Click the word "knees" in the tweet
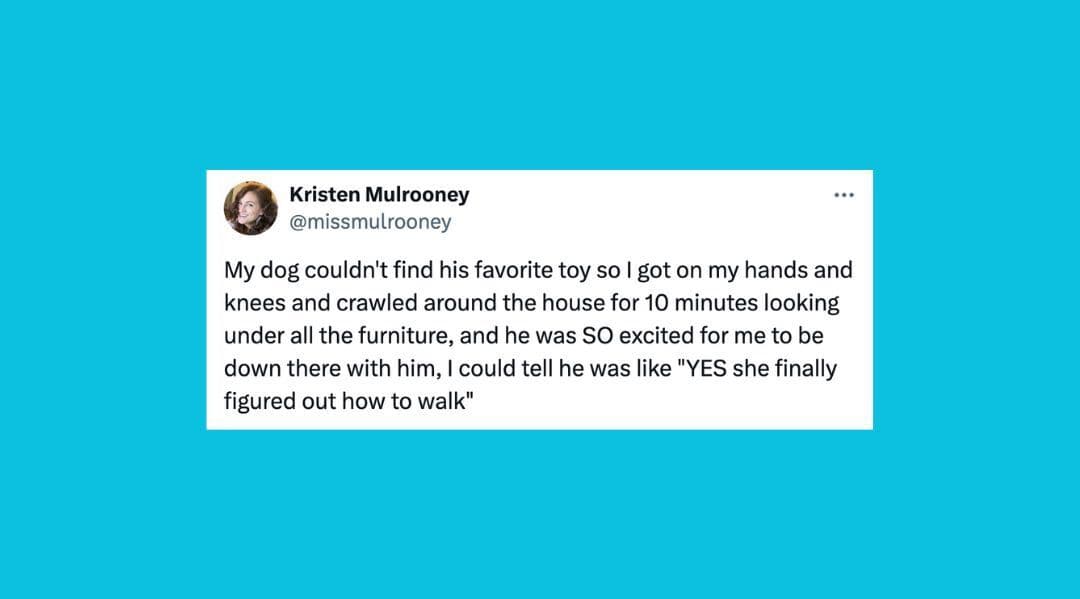This screenshot has height=599, width=1080. pos(251,303)
